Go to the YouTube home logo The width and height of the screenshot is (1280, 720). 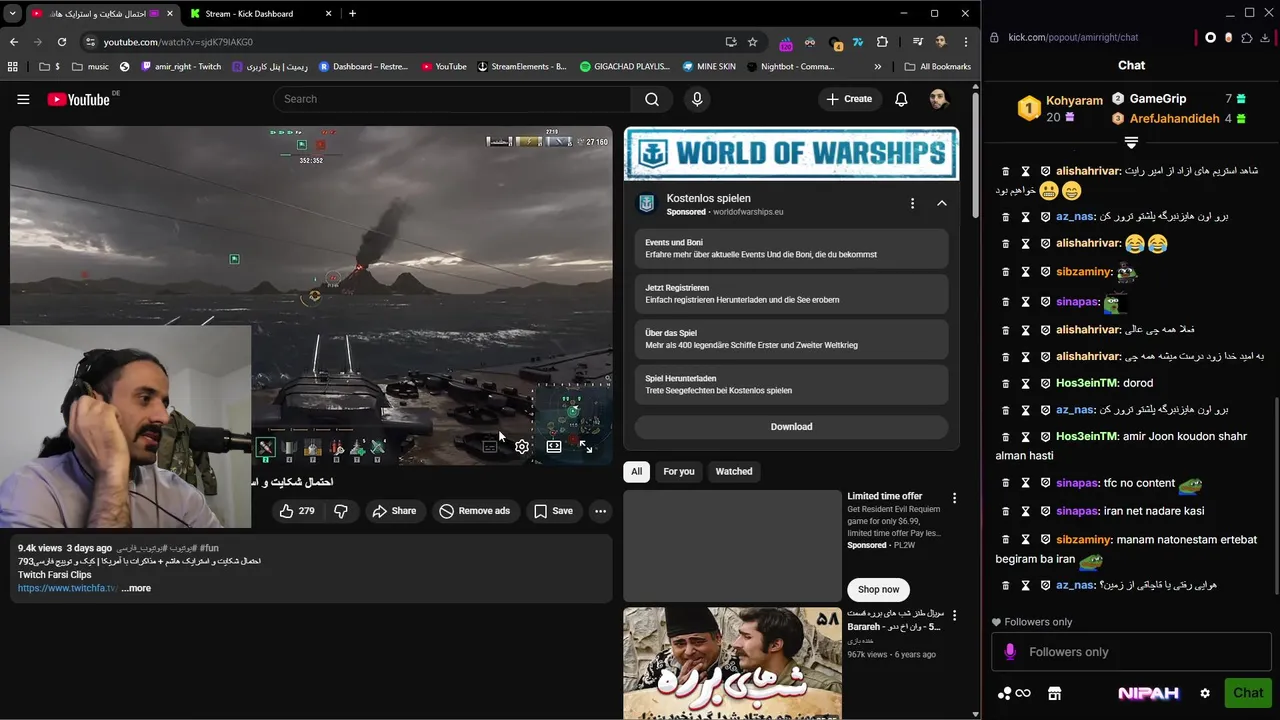click(x=78, y=99)
